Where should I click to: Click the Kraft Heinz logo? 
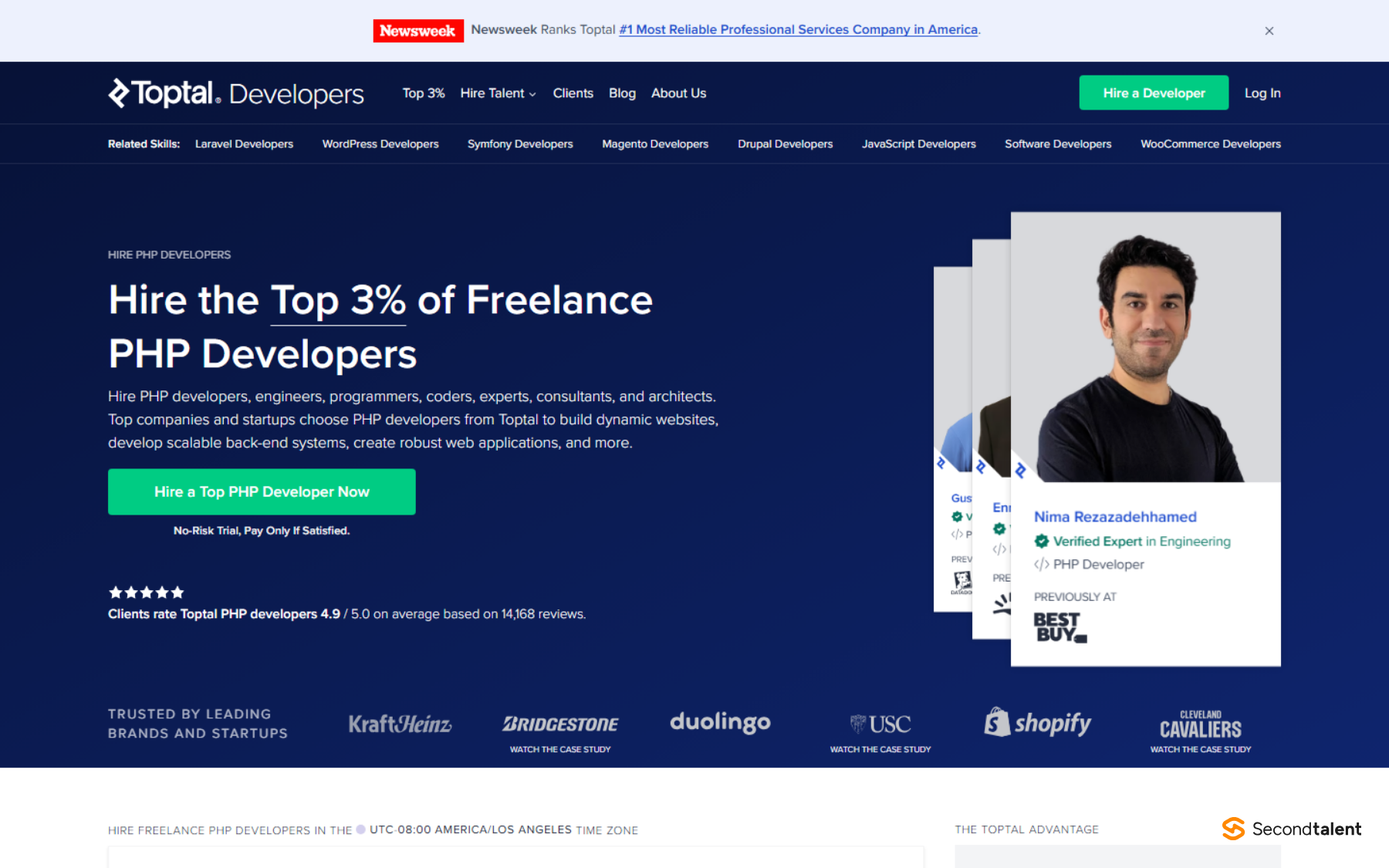click(x=400, y=724)
